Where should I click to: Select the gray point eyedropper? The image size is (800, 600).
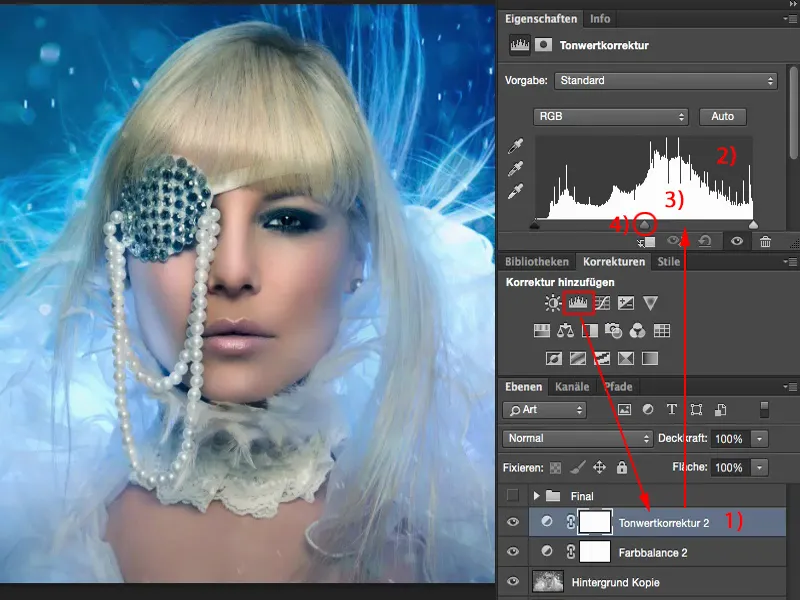pyautogui.click(x=516, y=168)
